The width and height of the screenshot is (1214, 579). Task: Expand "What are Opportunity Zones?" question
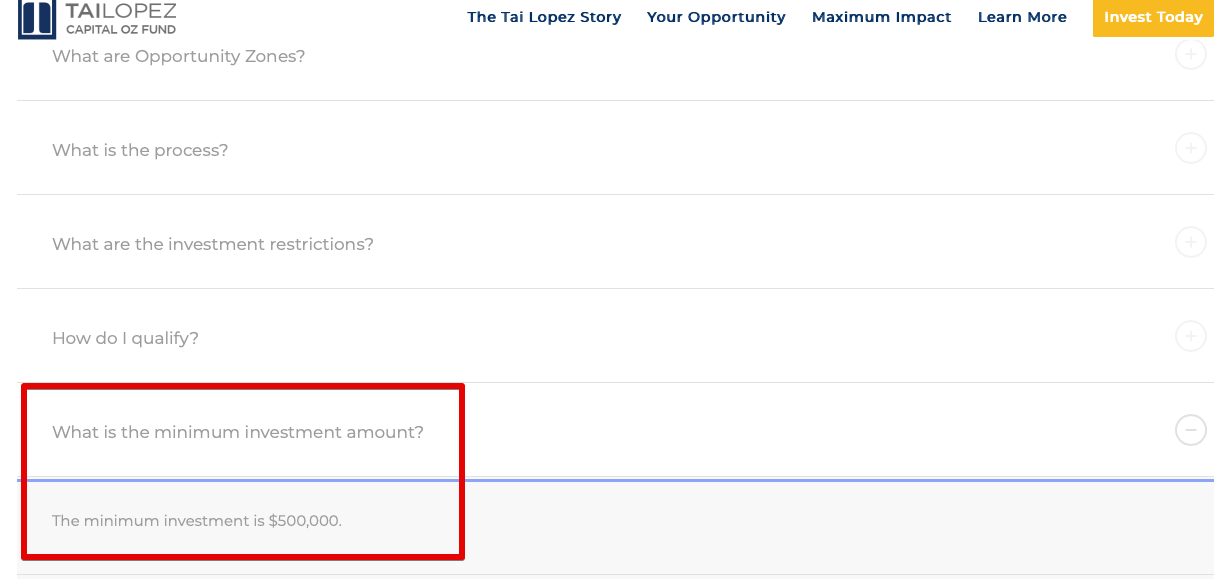[x=615, y=56]
